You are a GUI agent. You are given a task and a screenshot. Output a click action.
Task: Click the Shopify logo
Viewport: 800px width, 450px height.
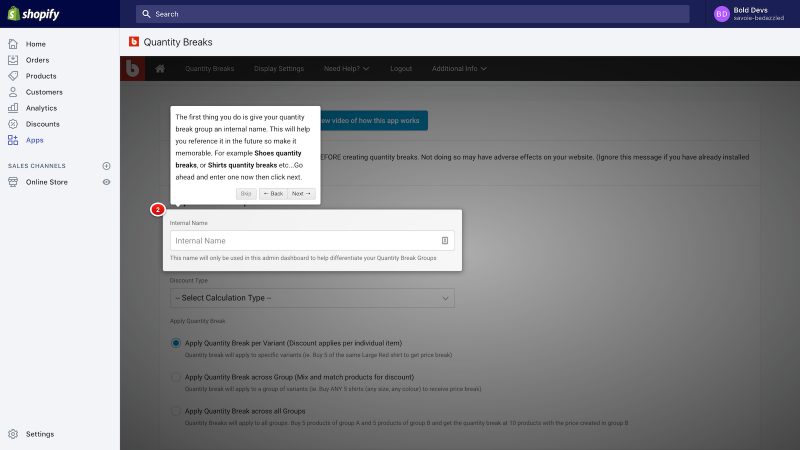pyautogui.click(x=34, y=14)
